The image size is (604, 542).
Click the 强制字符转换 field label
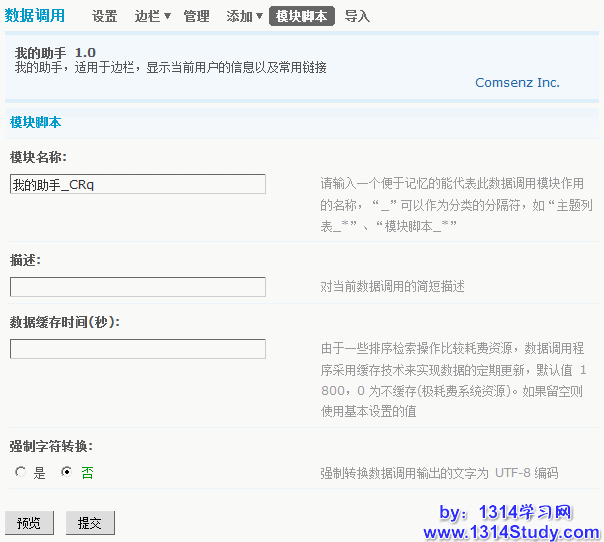pyautogui.click(x=52, y=446)
